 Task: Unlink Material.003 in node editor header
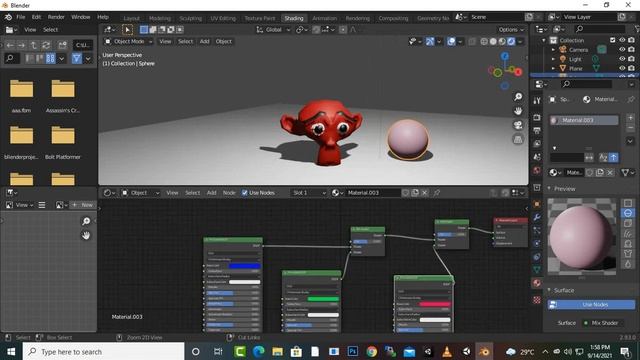(x=424, y=193)
